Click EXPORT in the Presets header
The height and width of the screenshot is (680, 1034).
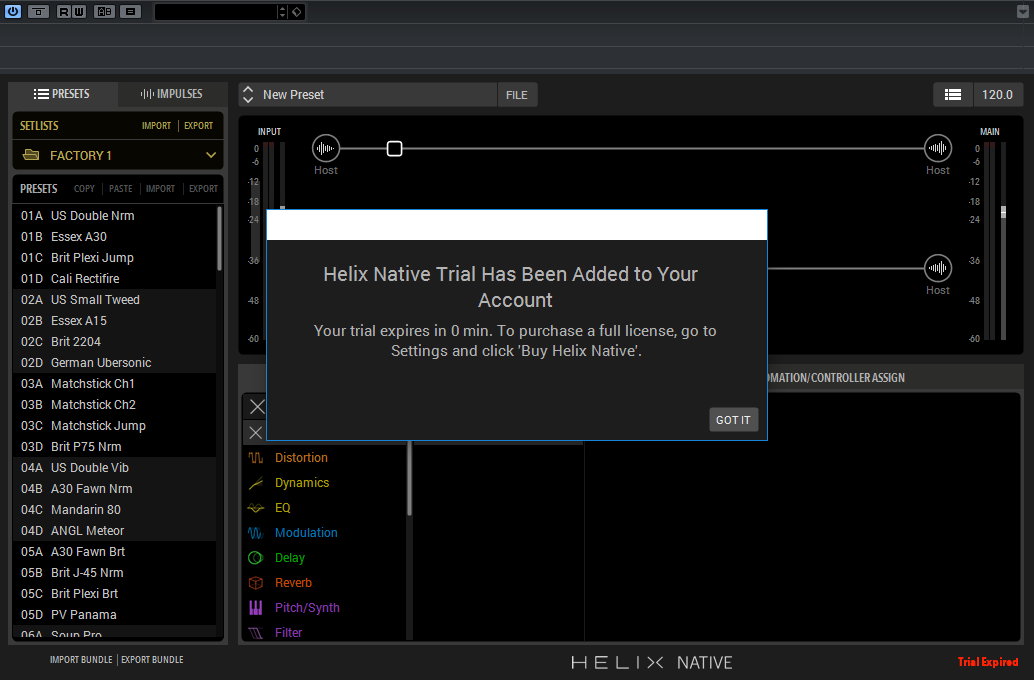point(203,189)
